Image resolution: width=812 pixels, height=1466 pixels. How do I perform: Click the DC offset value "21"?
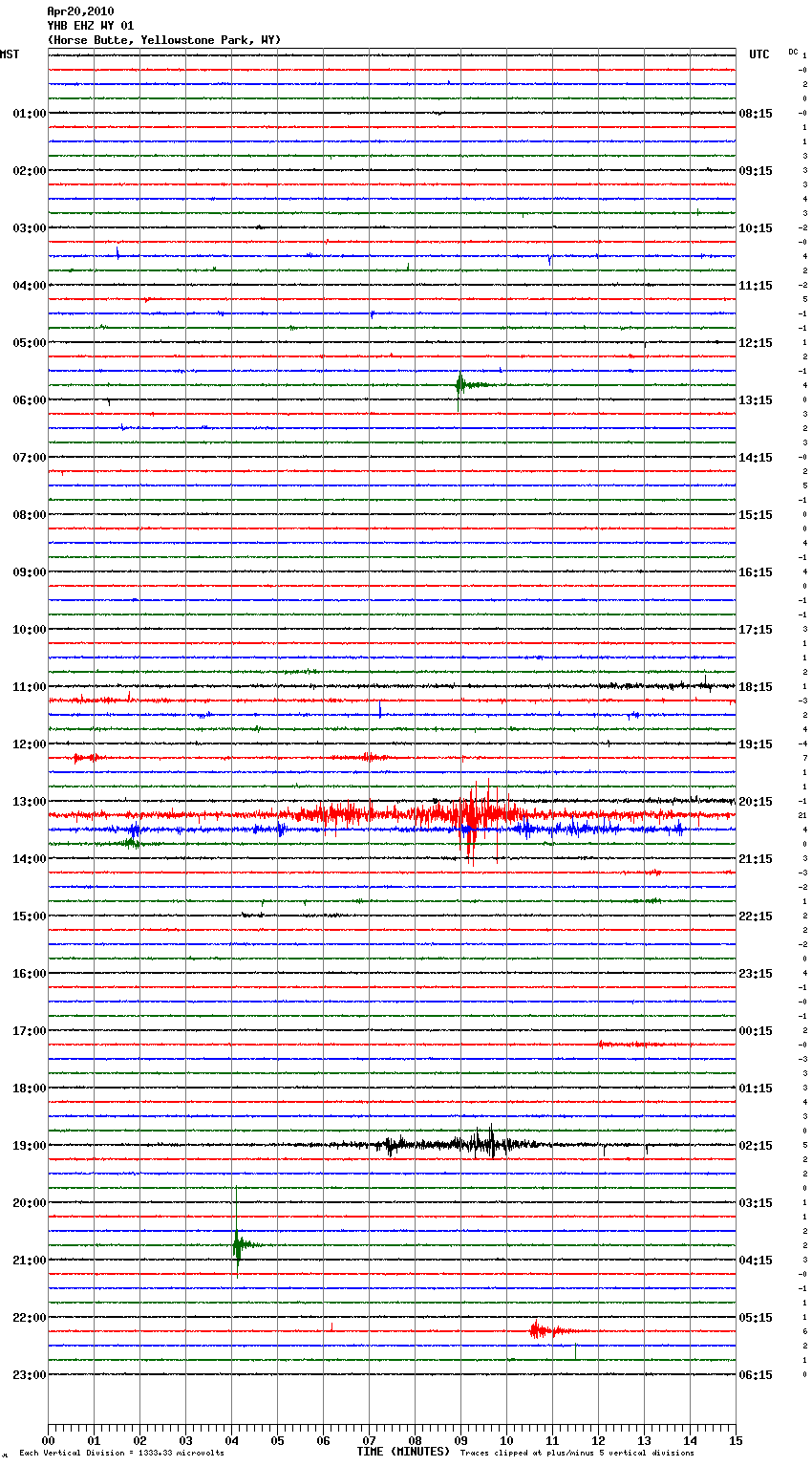tap(802, 815)
